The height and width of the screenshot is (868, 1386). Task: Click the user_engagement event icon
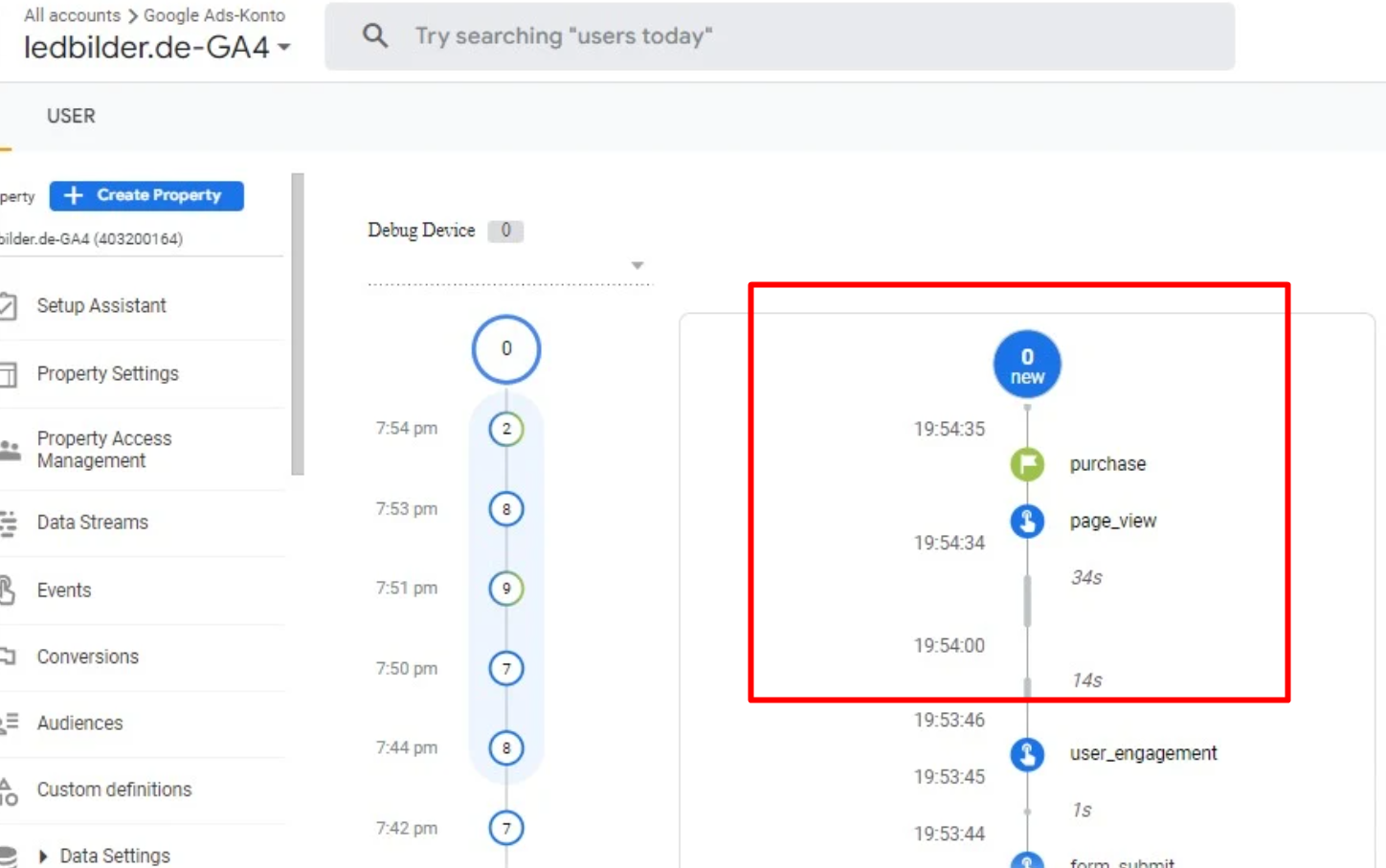(x=1027, y=754)
